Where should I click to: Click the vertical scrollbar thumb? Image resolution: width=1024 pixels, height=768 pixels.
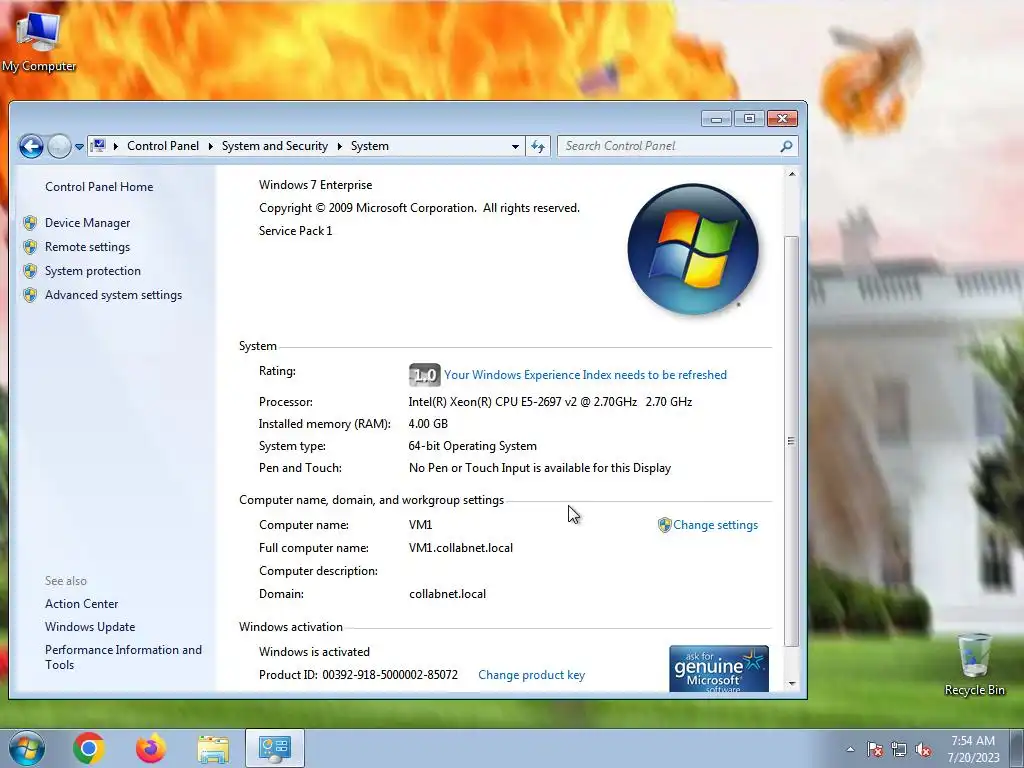pos(792,441)
